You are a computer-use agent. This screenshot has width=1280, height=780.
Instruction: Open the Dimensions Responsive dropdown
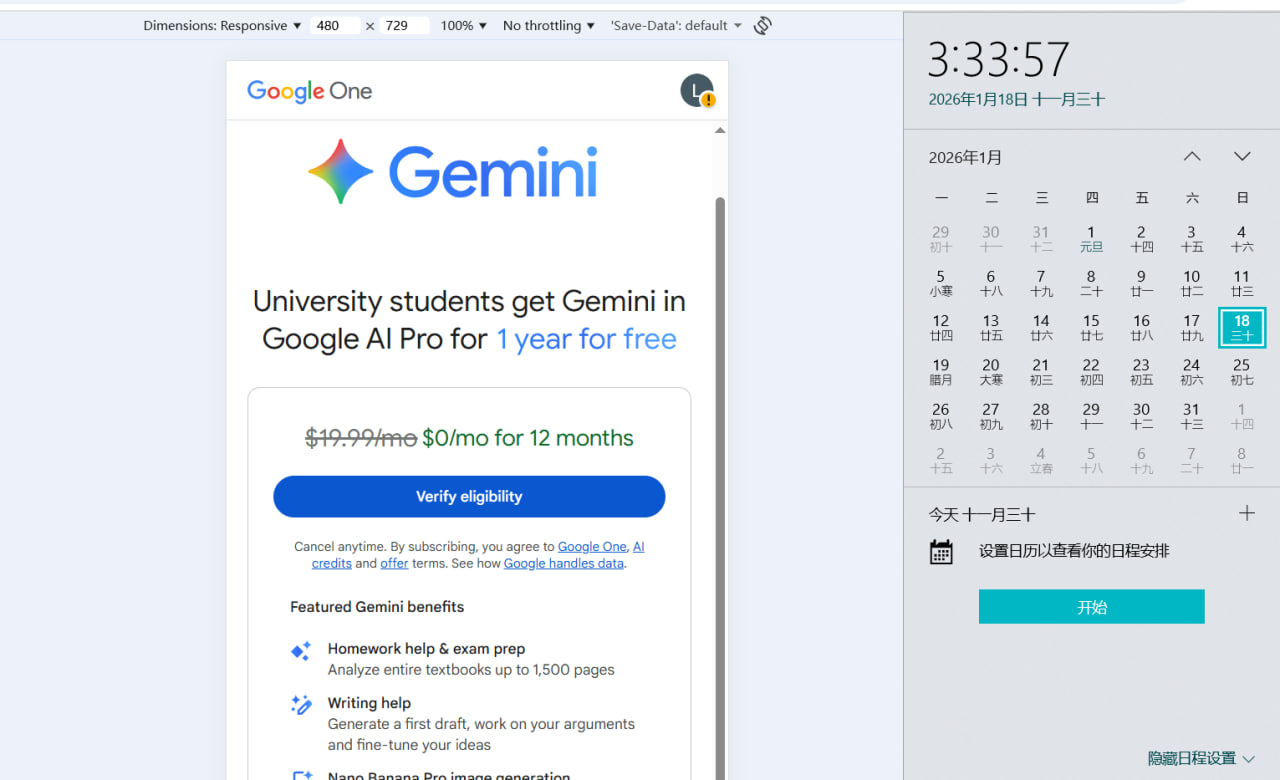click(x=222, y=26)
